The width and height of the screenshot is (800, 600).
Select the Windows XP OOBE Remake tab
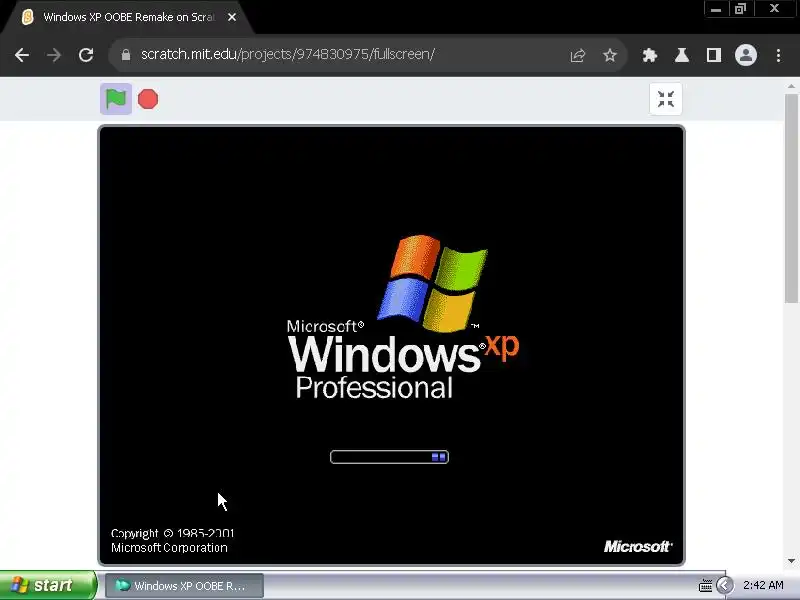(x=128, y=17)
